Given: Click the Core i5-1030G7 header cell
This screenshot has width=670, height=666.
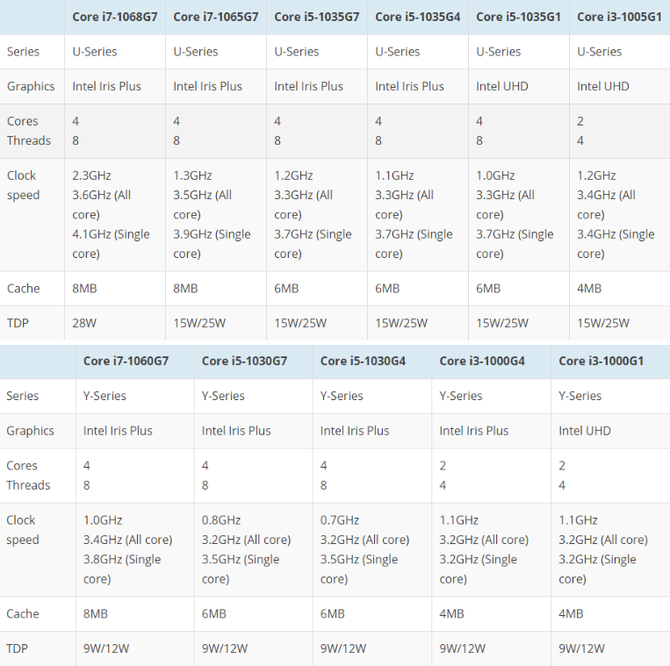Looking at the screenshot, I should coord(253,361).
